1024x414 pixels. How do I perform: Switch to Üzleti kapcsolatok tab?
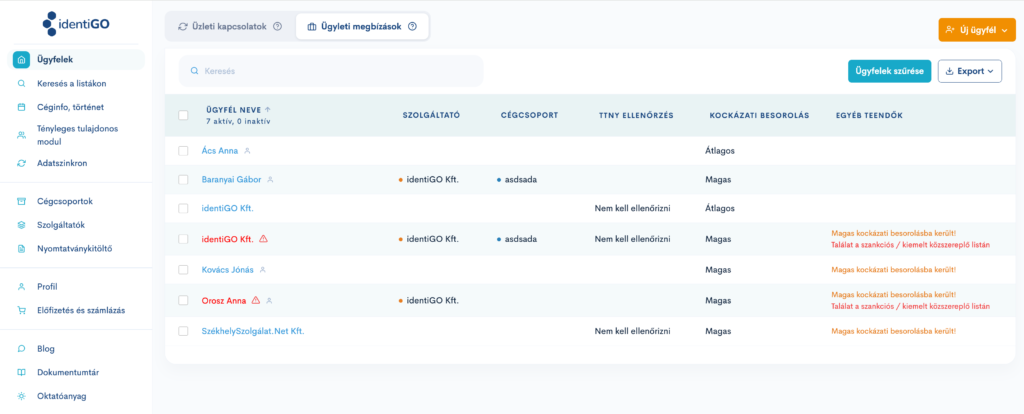point(230,27)
